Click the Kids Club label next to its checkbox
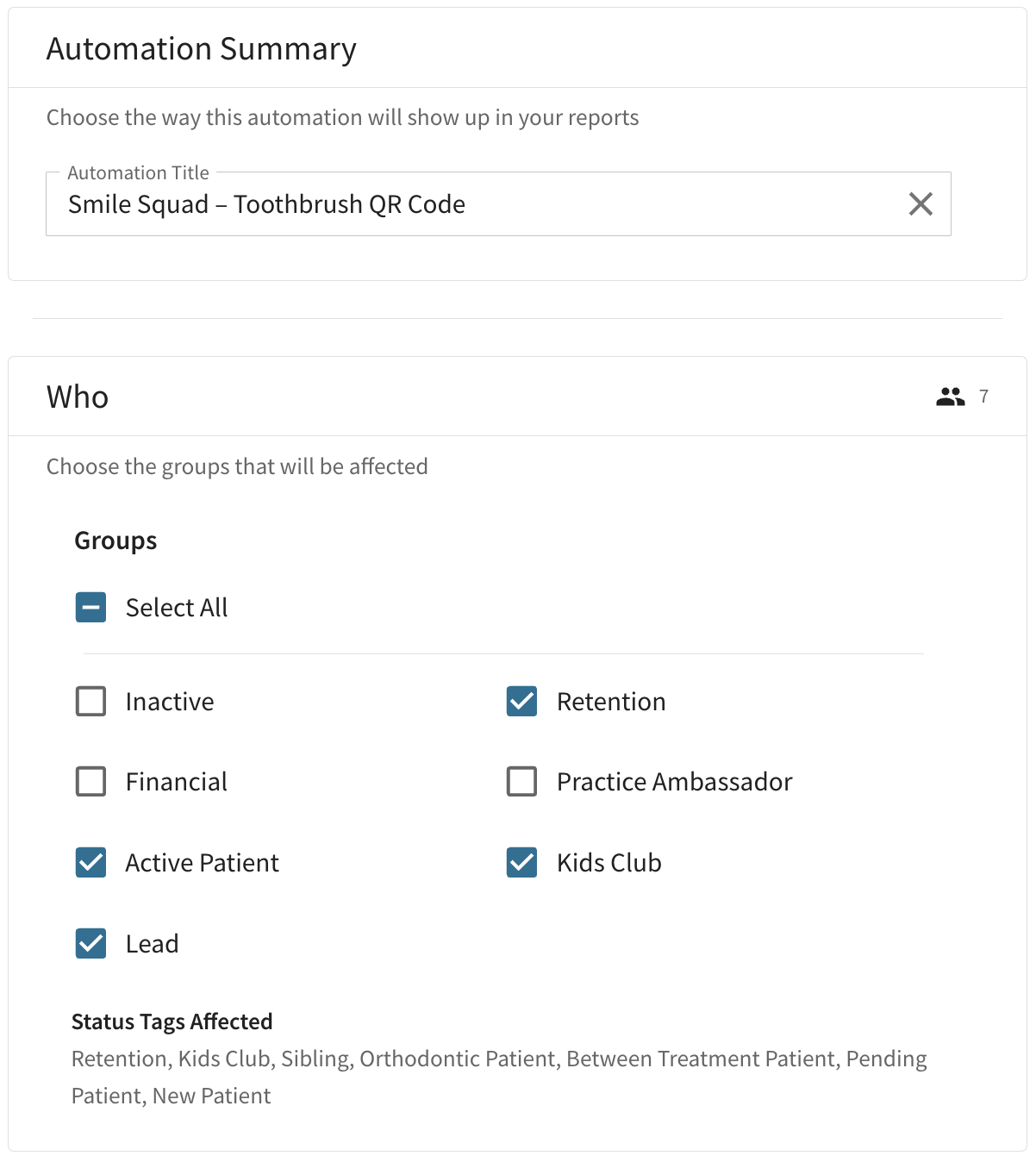1036x1162 pixels. pyautogui.click(x=608, y=862)
